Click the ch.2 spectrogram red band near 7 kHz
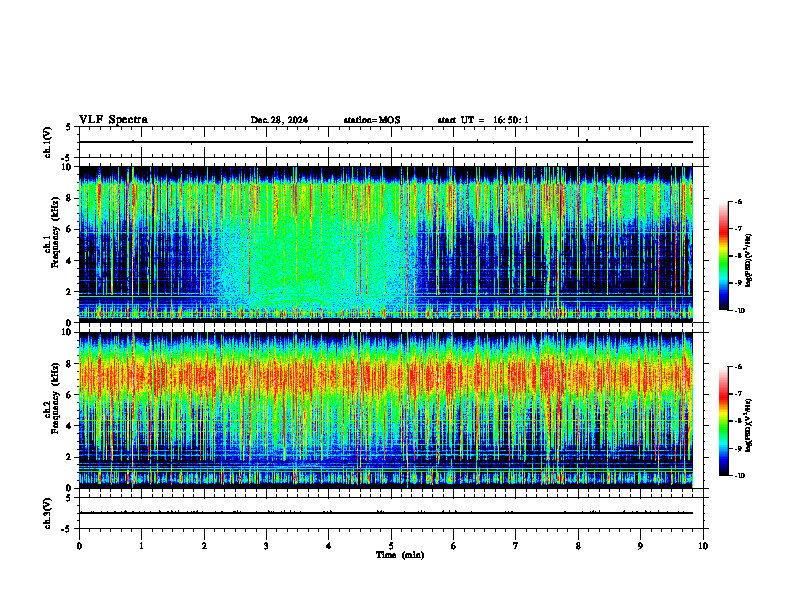Image resolution: width=792 pixels, height=612 pixels. pyautogui.click(x=385, y=376)
